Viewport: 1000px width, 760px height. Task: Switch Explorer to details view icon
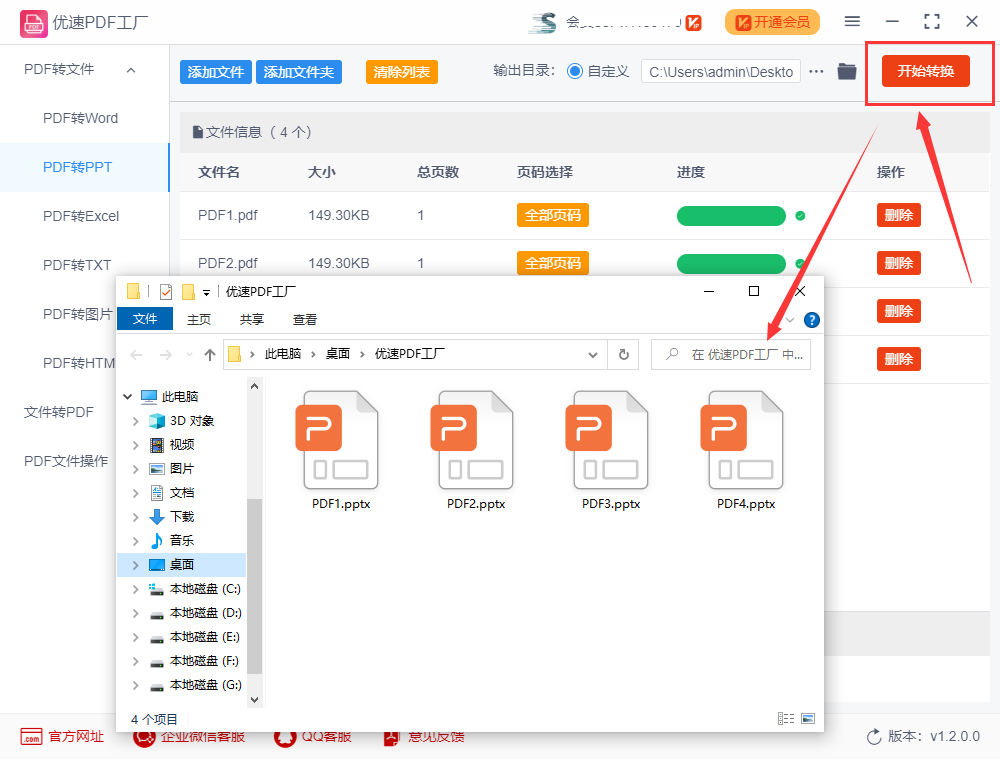tap(786, 719)
